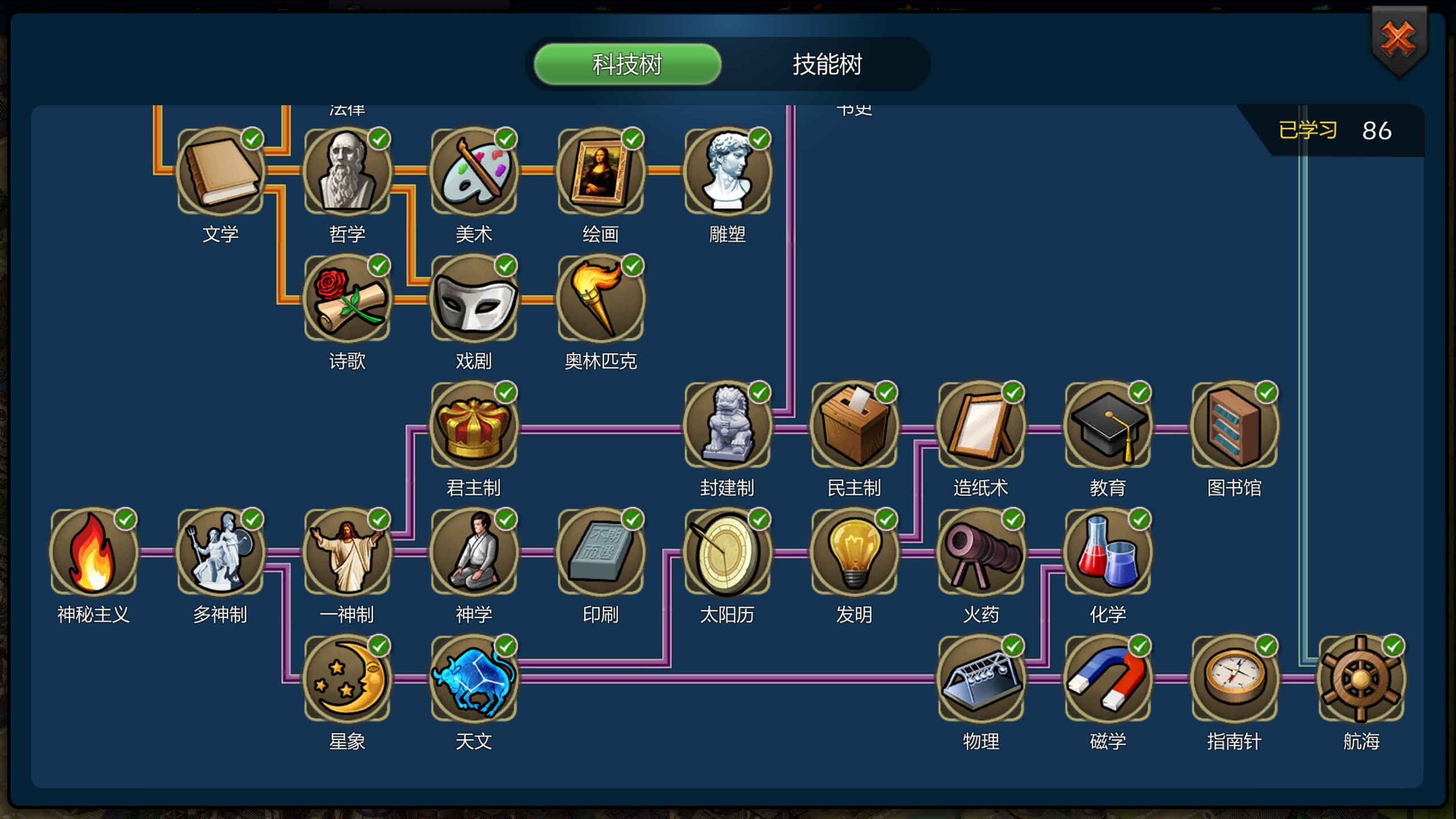Select the 奥林匹克 torch icon
Screen dimensions: 1456x819
point(601,297)
